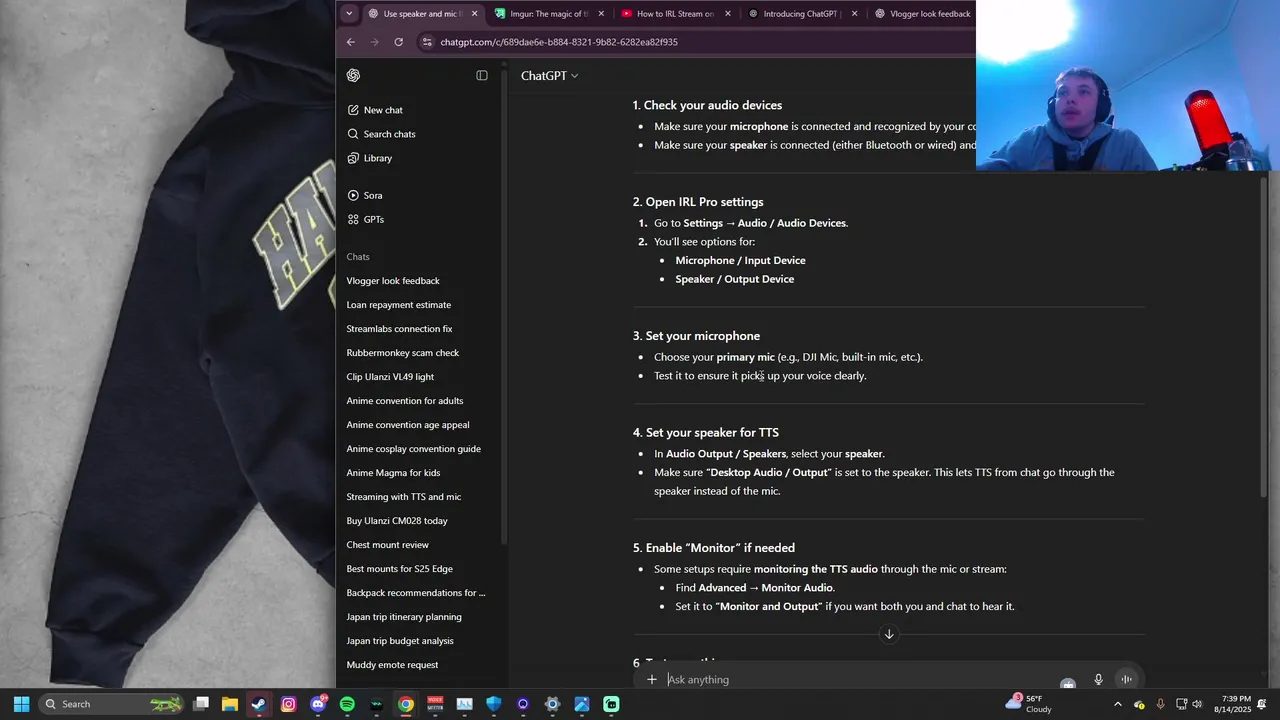This screenshot has height=720, width=1280.
Task: Open the 'Rubbermonkey scam check' chat
Action: click(x=403, y=353)
